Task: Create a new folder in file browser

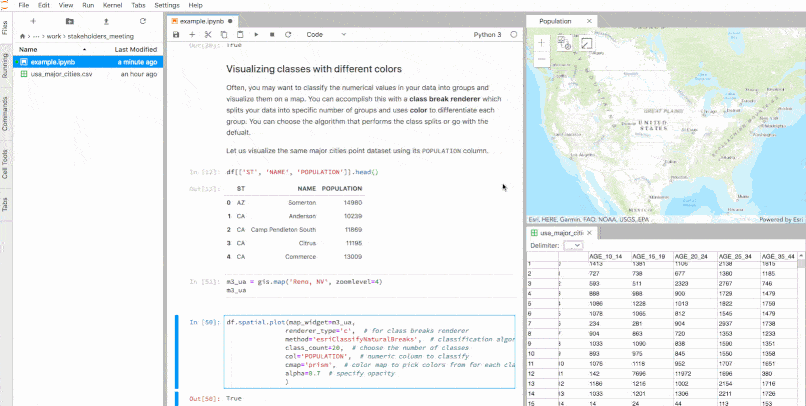Action: pos(70,21)
